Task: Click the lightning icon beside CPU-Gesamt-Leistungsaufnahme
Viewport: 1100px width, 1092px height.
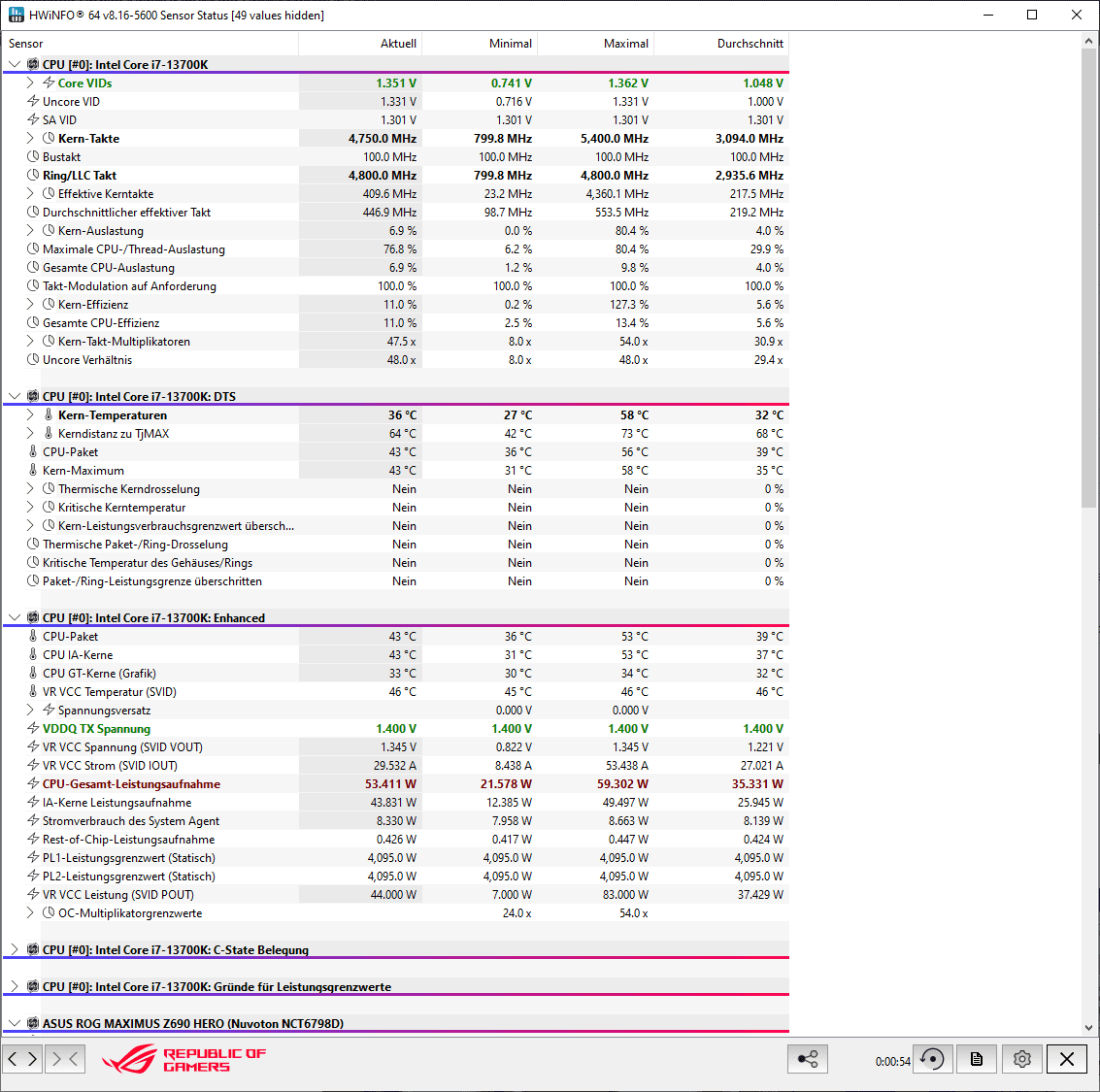Action: click(x=33, y=783)
